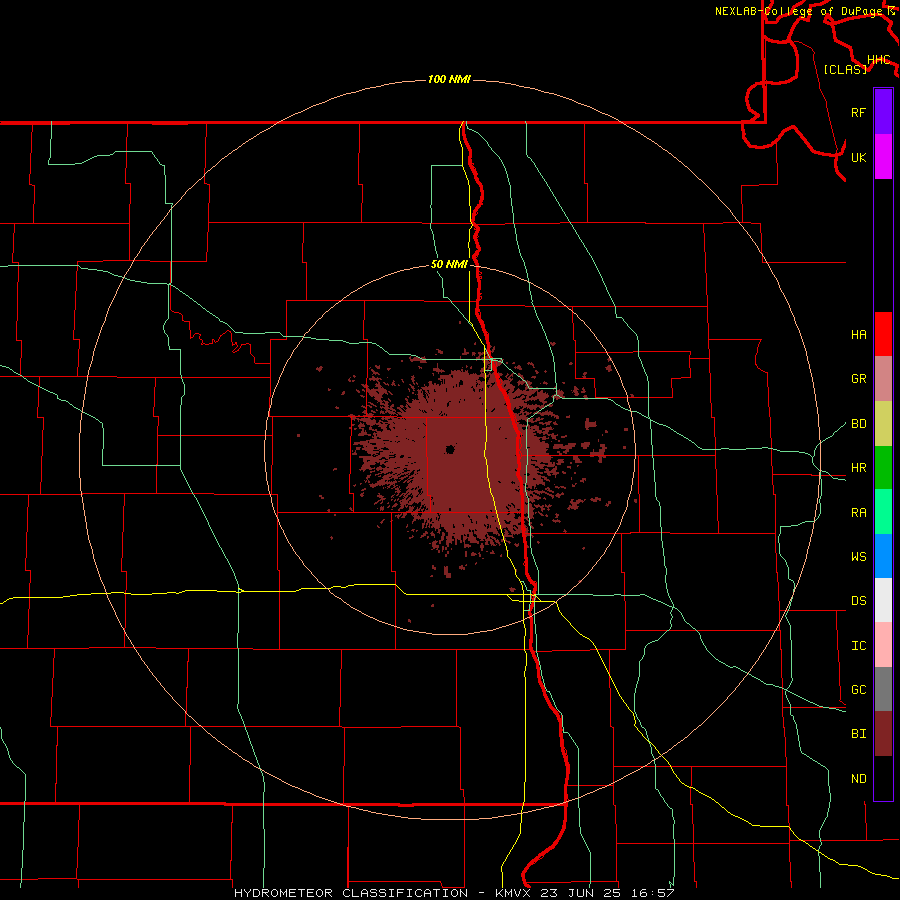Click the GC legend label
This screenshot has width=900, height=900.
[858, 690]
